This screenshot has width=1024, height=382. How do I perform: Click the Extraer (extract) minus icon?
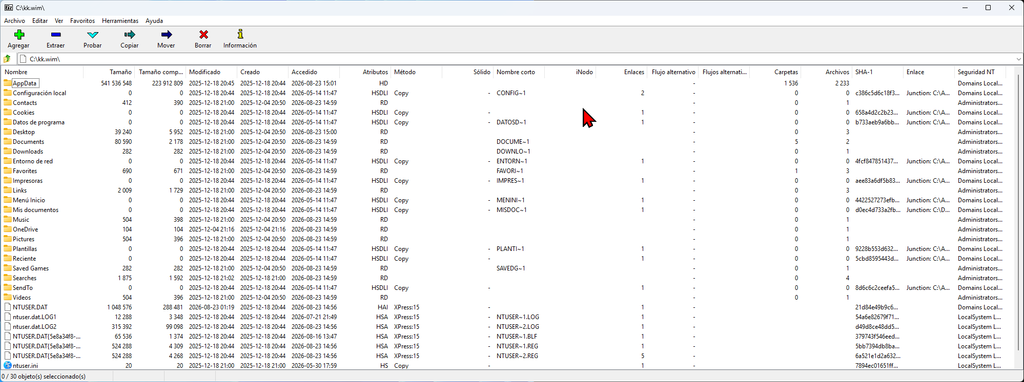click(x=56, y=35)
